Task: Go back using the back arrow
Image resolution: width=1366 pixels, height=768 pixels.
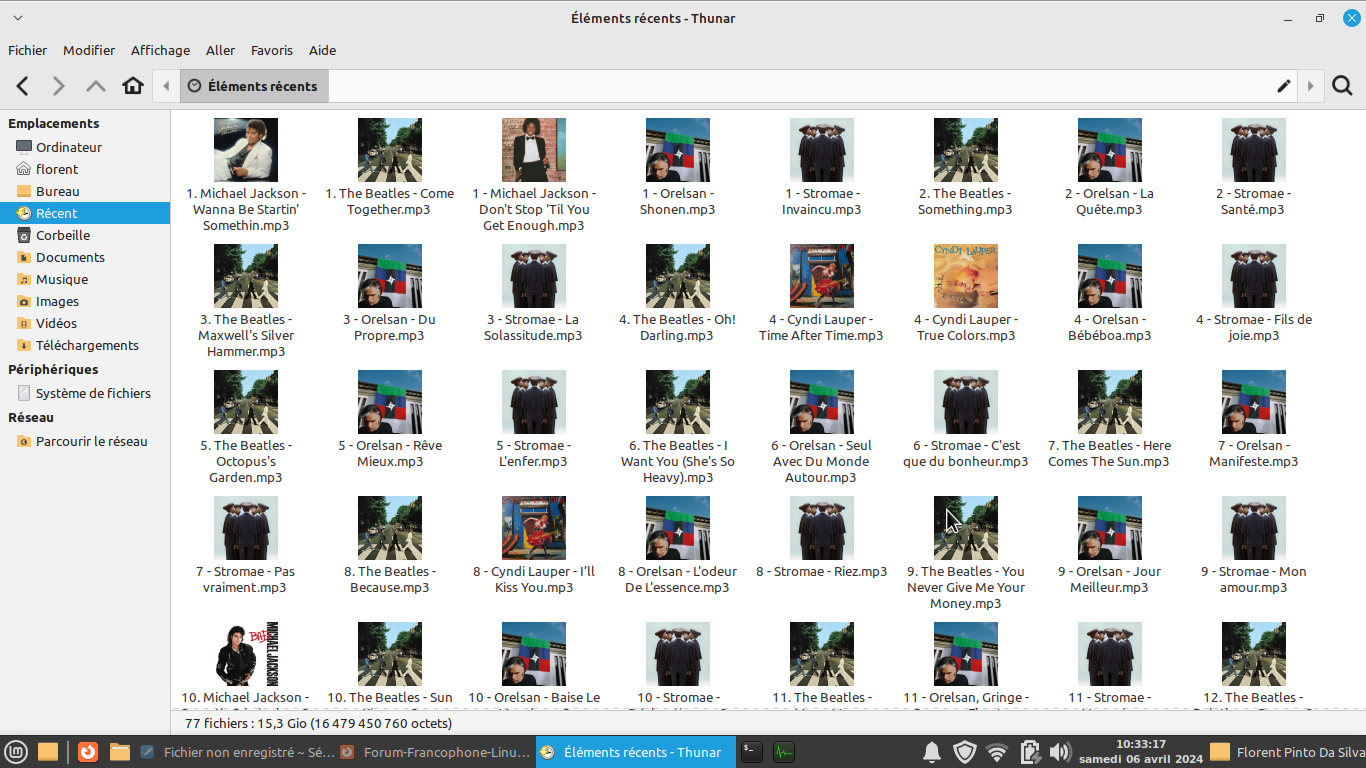Action: tap(23, 86)
